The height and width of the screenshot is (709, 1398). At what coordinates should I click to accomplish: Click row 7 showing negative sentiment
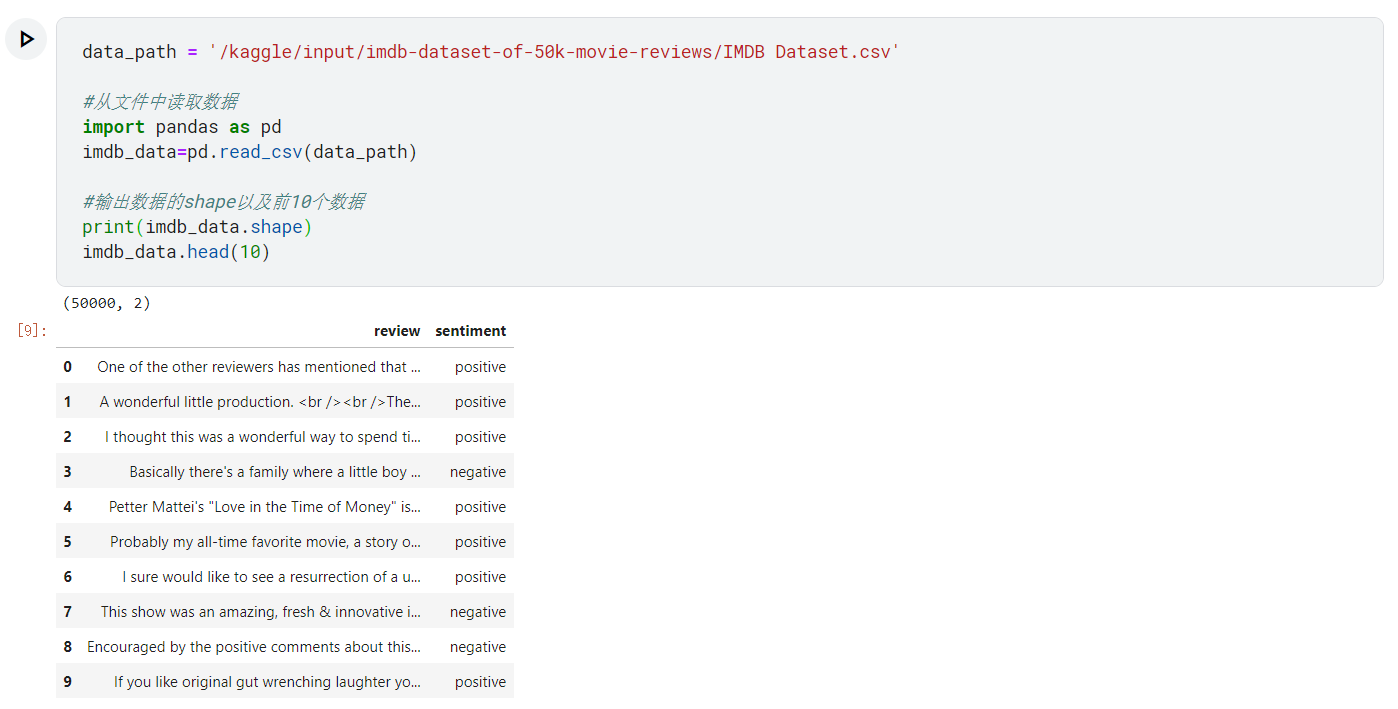280,611
